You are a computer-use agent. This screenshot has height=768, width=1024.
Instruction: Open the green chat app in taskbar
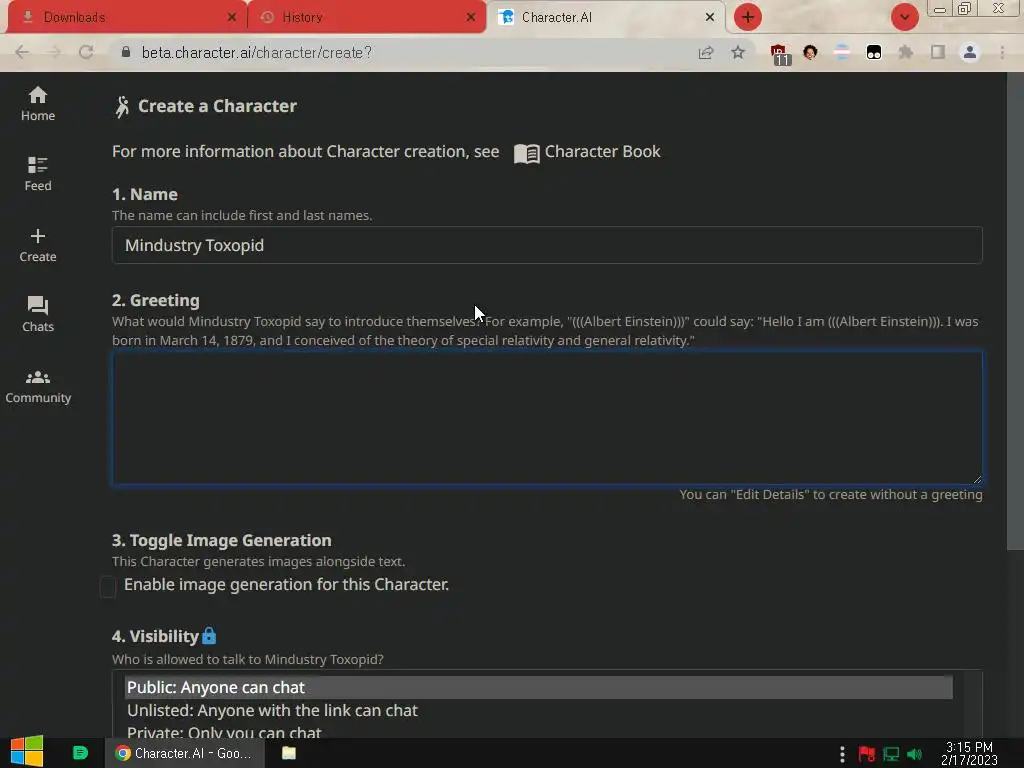pyautogui.click(x=80, y=753)
